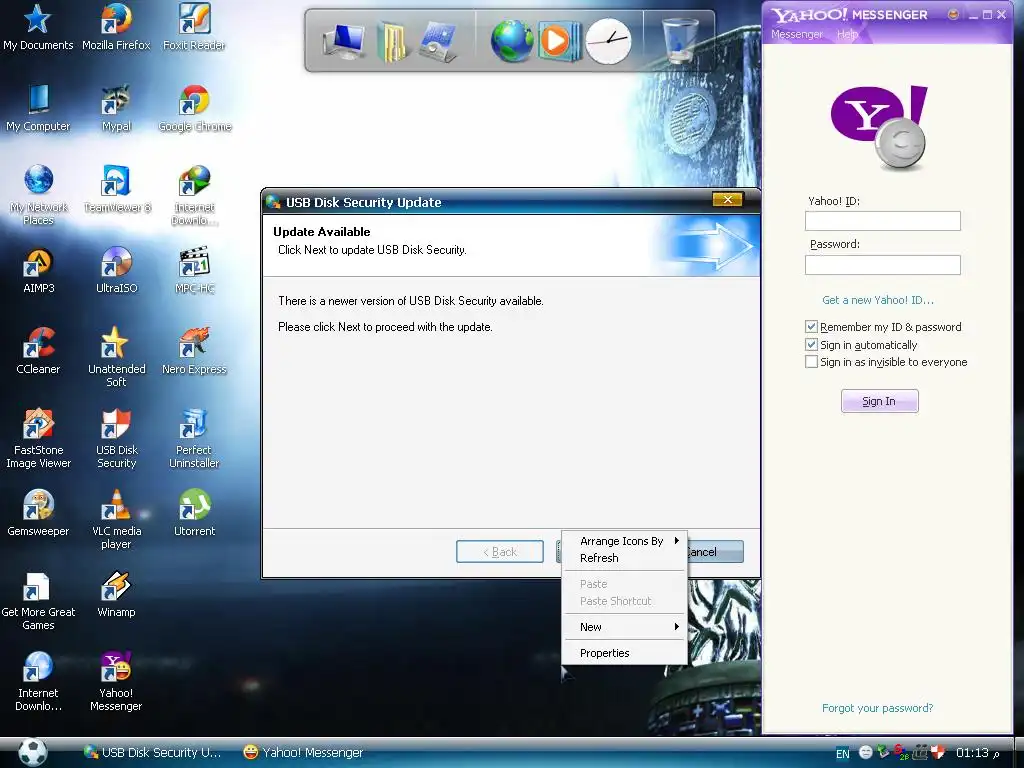Click the tray clock showing 01:13
The height and width of the screenshot is (768, 1024).
[x=972, y=753]
